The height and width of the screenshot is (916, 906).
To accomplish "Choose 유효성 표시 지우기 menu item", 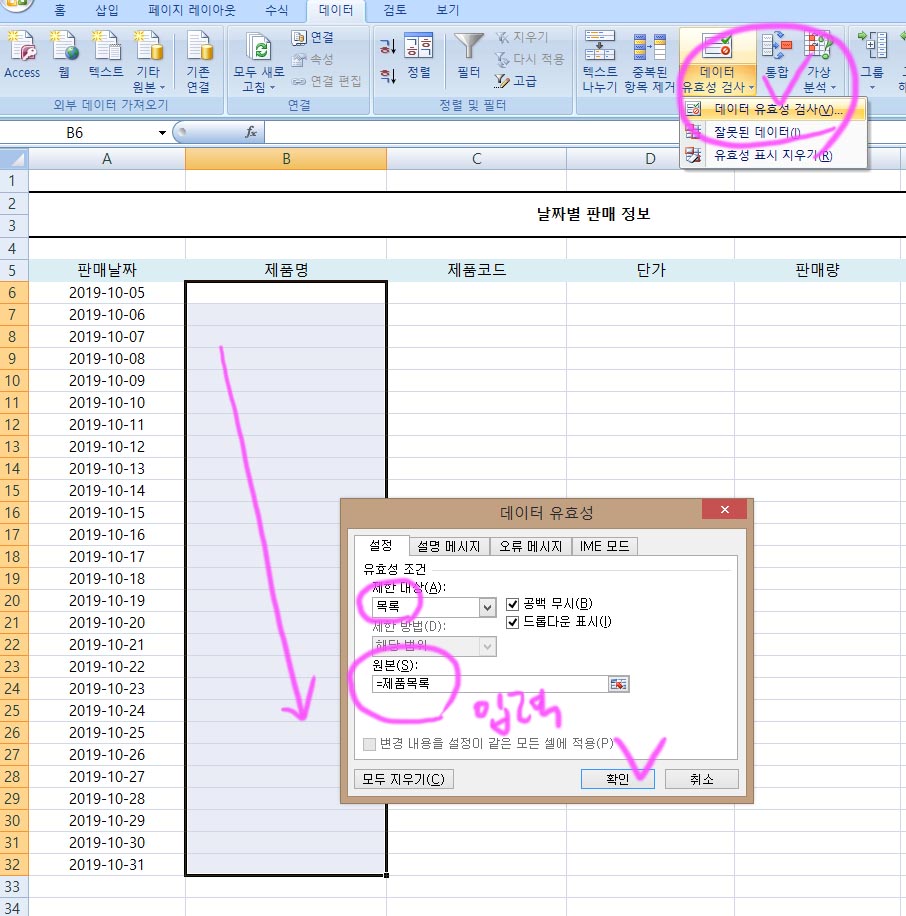I will coord(773,155).
